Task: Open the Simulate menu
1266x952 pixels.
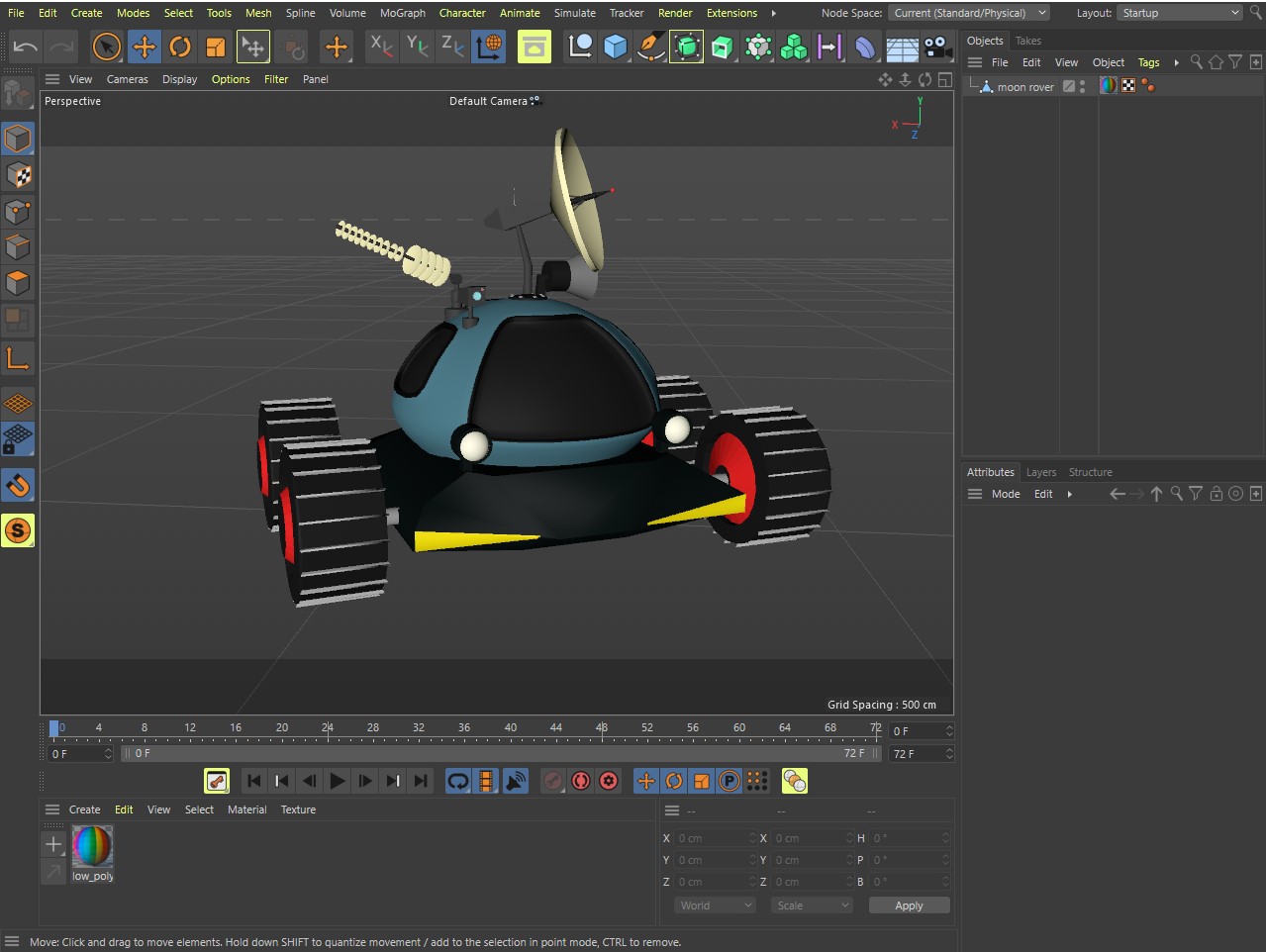Action: (x=574, y=13)
